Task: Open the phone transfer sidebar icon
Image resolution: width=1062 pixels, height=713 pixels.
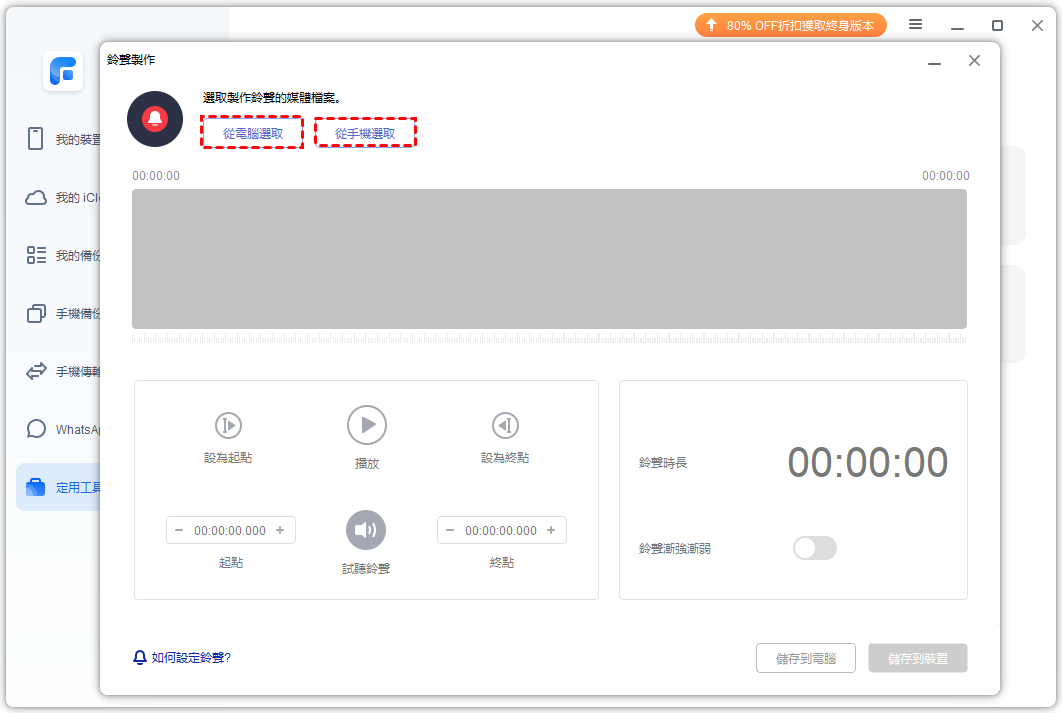Action: pos(37,371)
